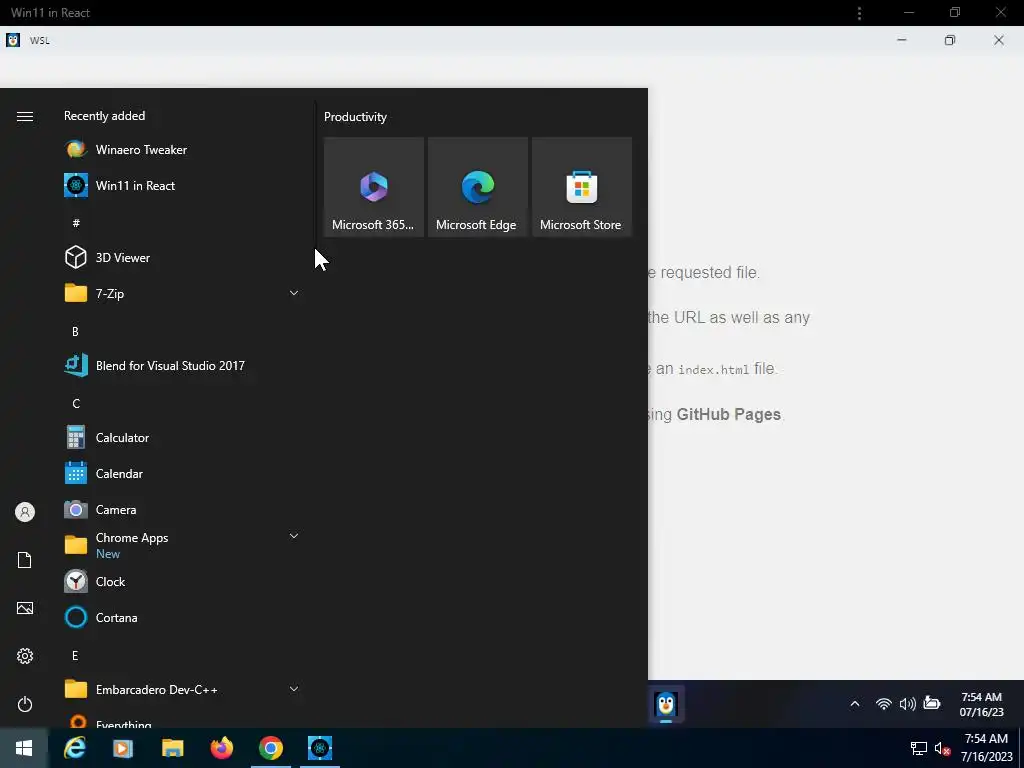Image resolution: width=1024 pixels, height=768 pixels.
Task: Click the Windows Start button
Action: click(x=24, y=748)
